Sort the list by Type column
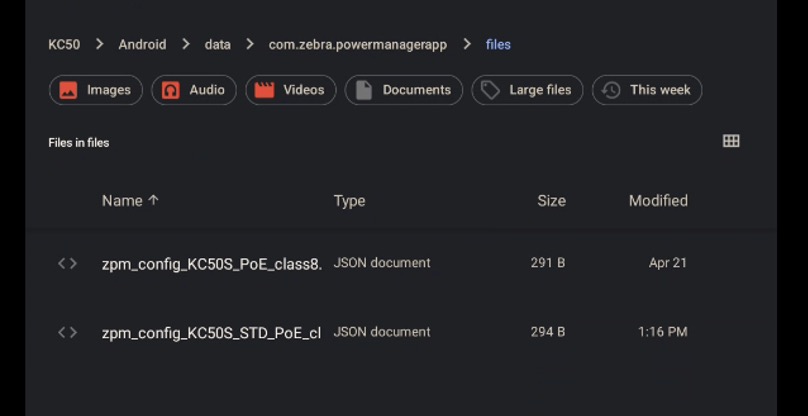Image resolution: width=808 pixels, height=416 pixels. [x=349, y=201]
